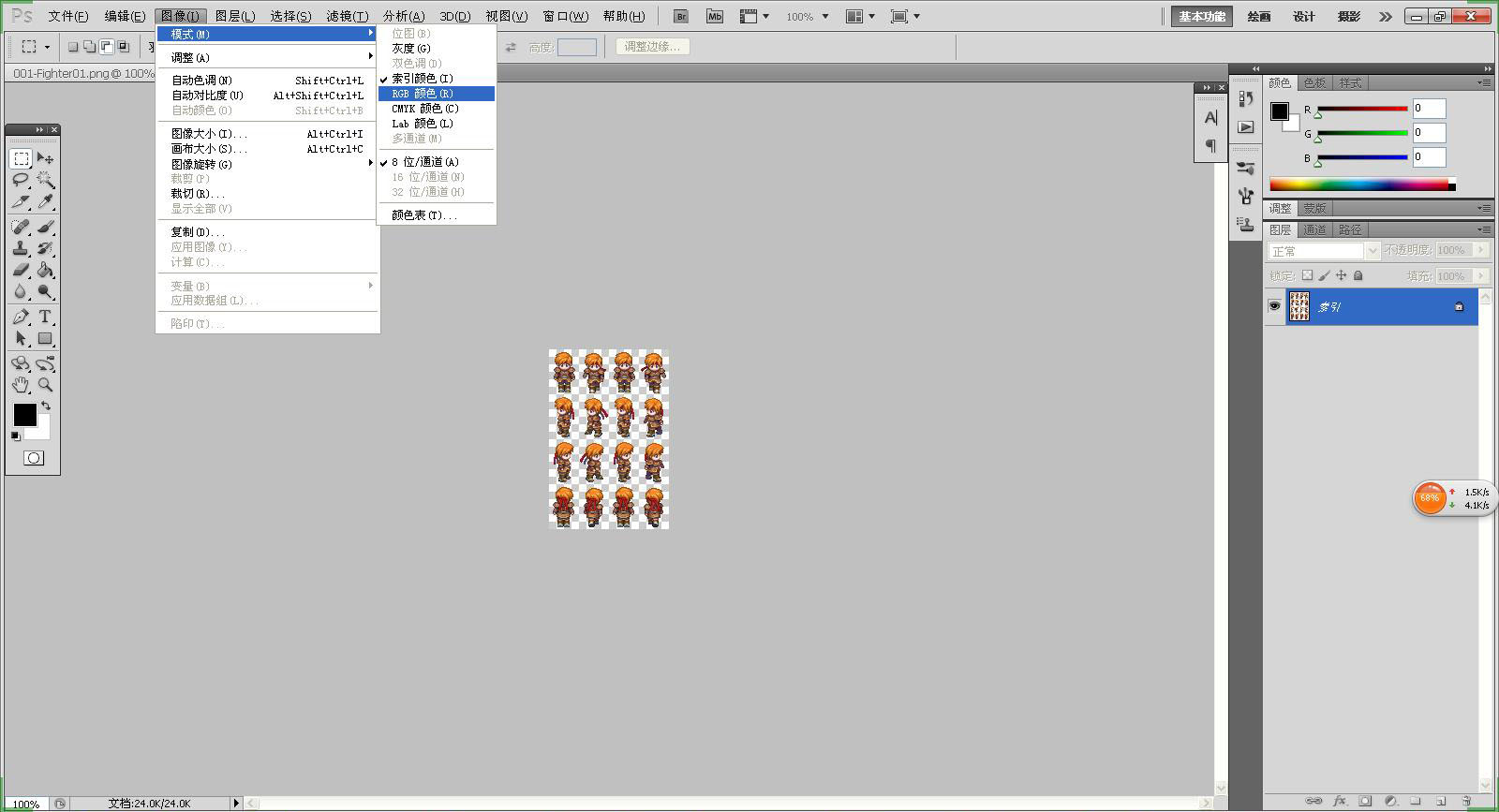Select the Hand tool

click(x=21, y=384)
